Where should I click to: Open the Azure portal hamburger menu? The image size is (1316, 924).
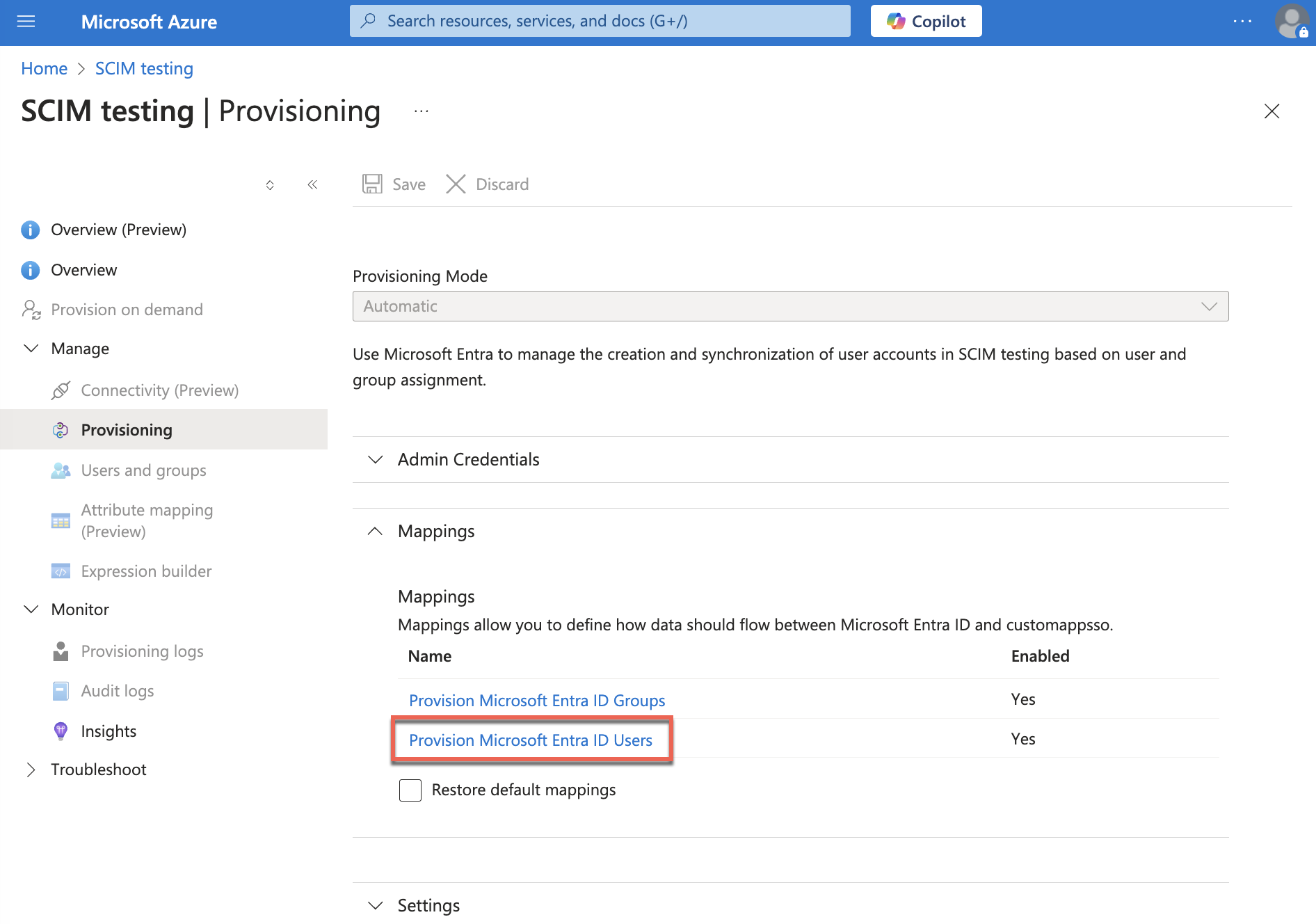(26, 22)
